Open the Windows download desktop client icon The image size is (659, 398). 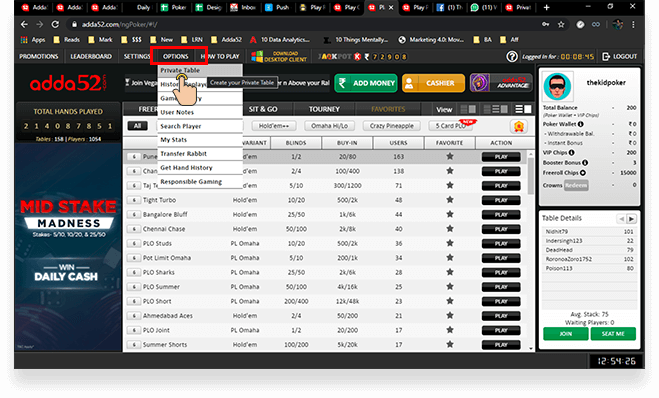click(257, 56)
